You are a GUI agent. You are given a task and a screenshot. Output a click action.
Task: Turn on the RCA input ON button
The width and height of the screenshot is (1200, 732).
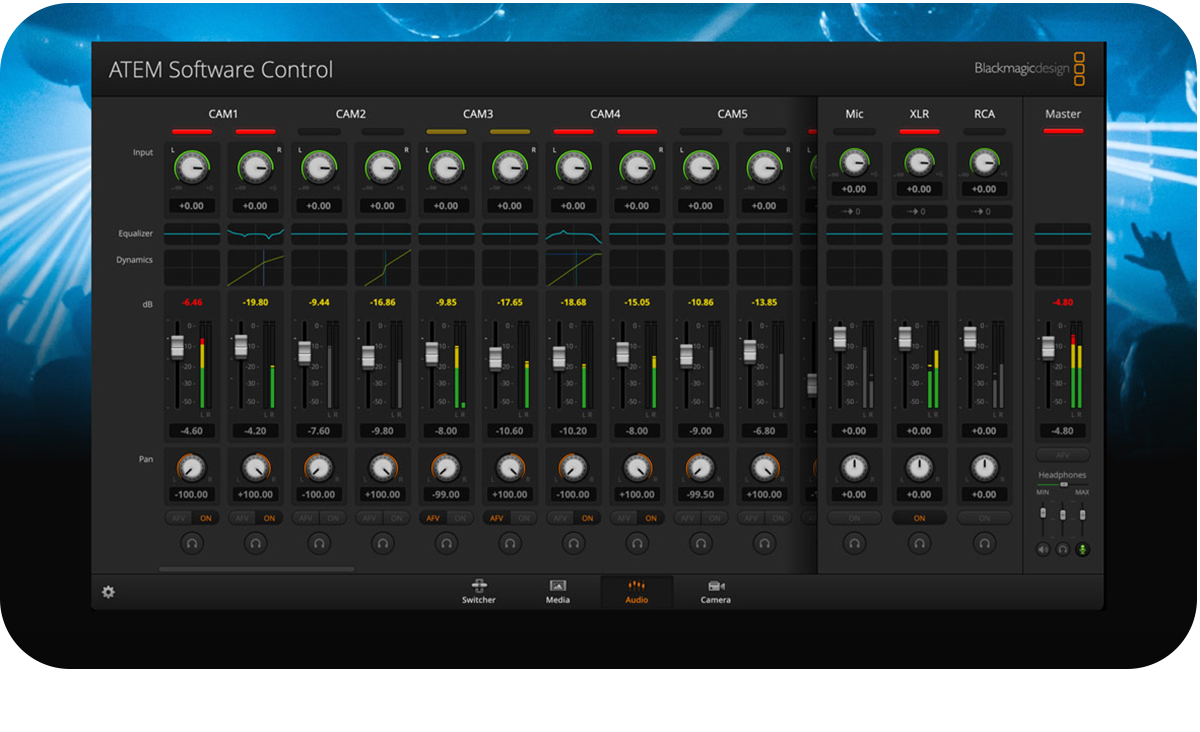(x=985, y=518)
